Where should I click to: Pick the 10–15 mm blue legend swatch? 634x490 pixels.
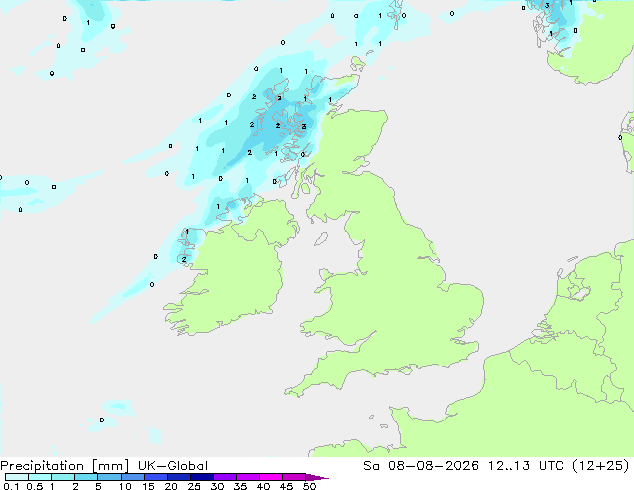pyautogui.click(x=132, y=477)
